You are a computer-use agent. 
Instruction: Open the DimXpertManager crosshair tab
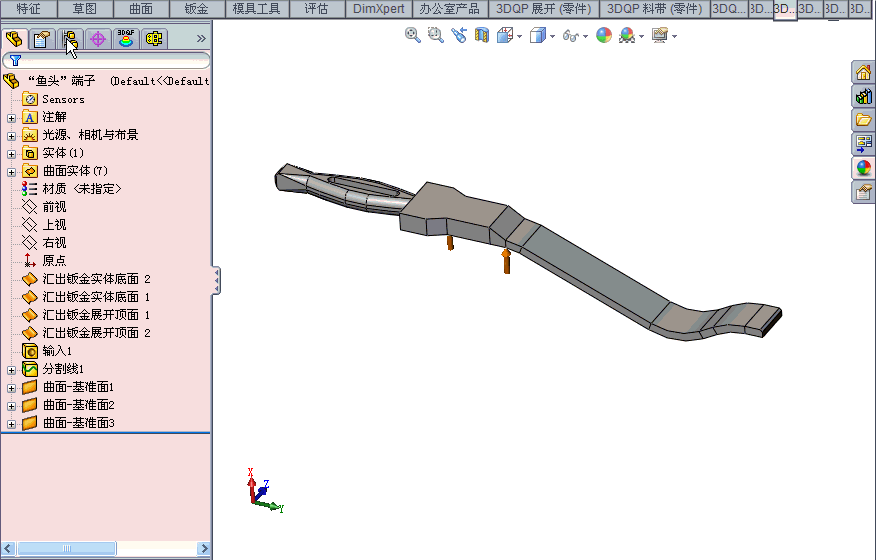coord(98,39)
